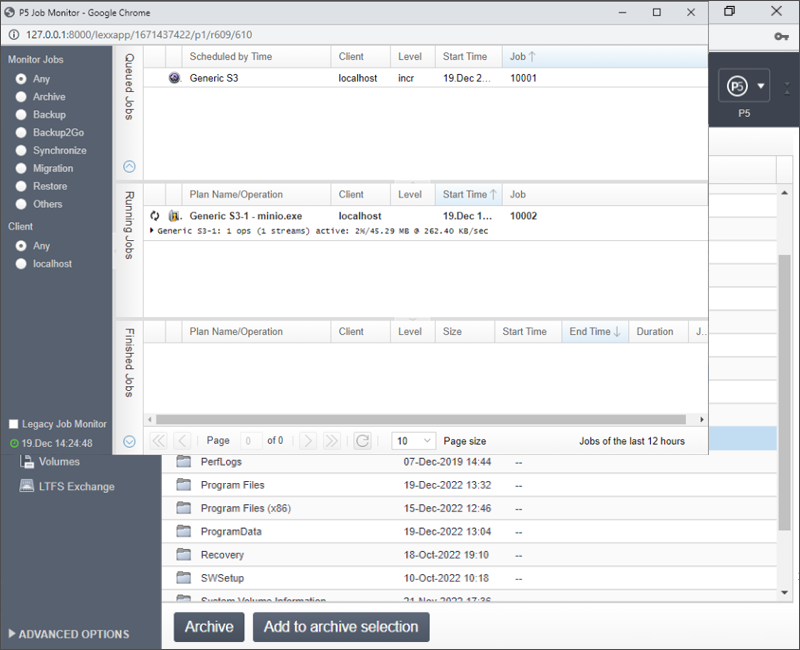The image size is (800, 650).
Task: Click the Archive button
Action: tap(209, 627)
